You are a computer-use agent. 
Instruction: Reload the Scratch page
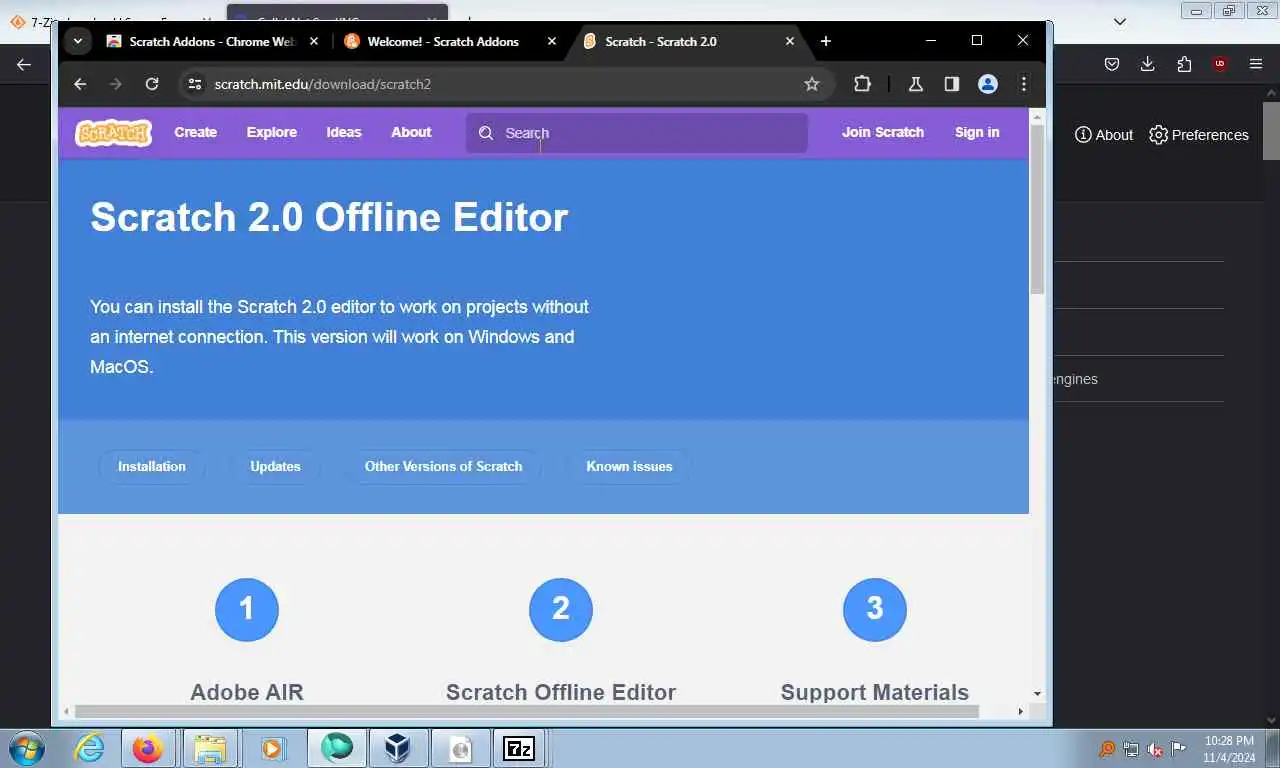(x=152, y=84)
